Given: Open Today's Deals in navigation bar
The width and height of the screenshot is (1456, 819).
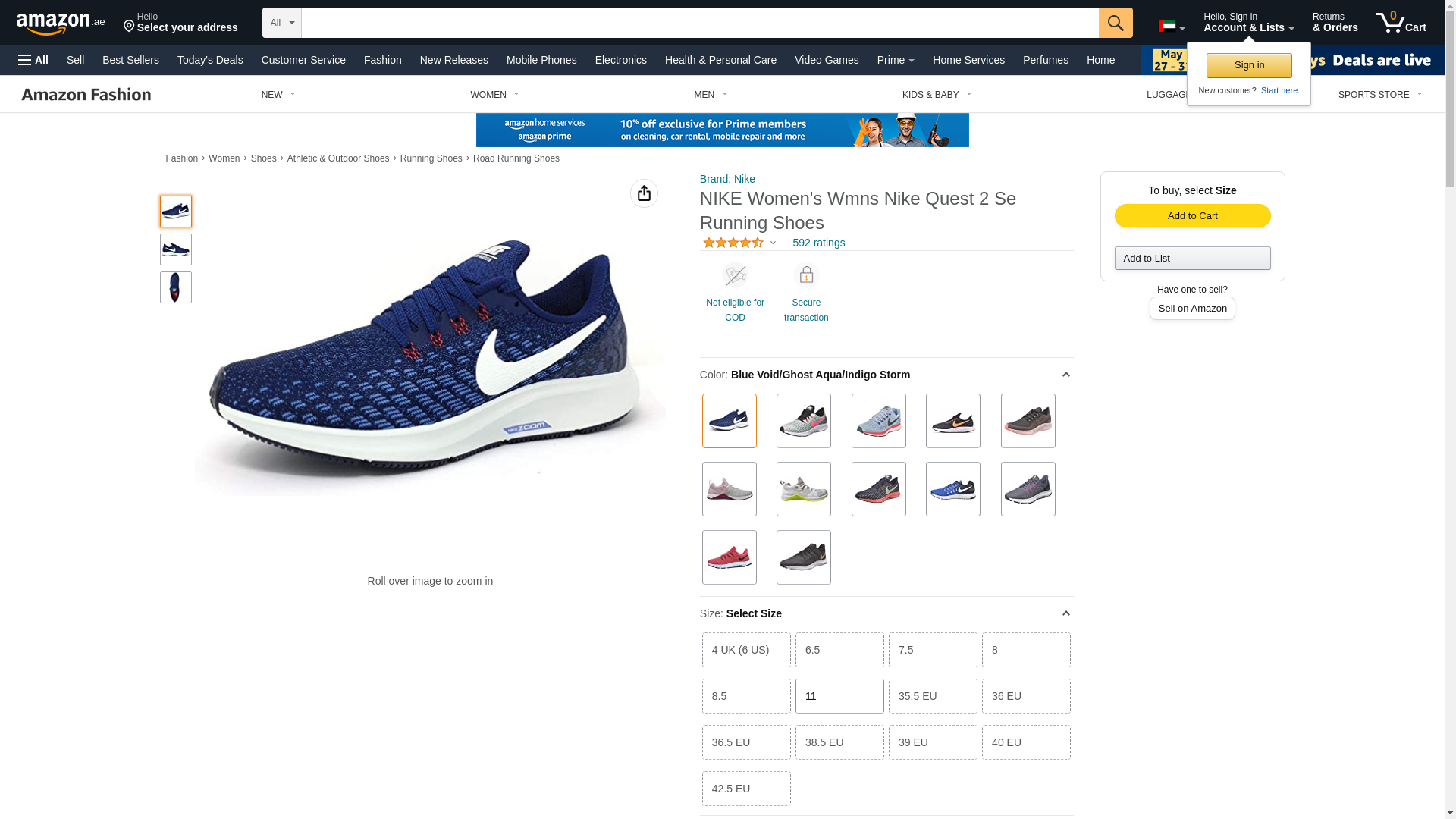Looking at the screenshot, I should pos(210,60).
